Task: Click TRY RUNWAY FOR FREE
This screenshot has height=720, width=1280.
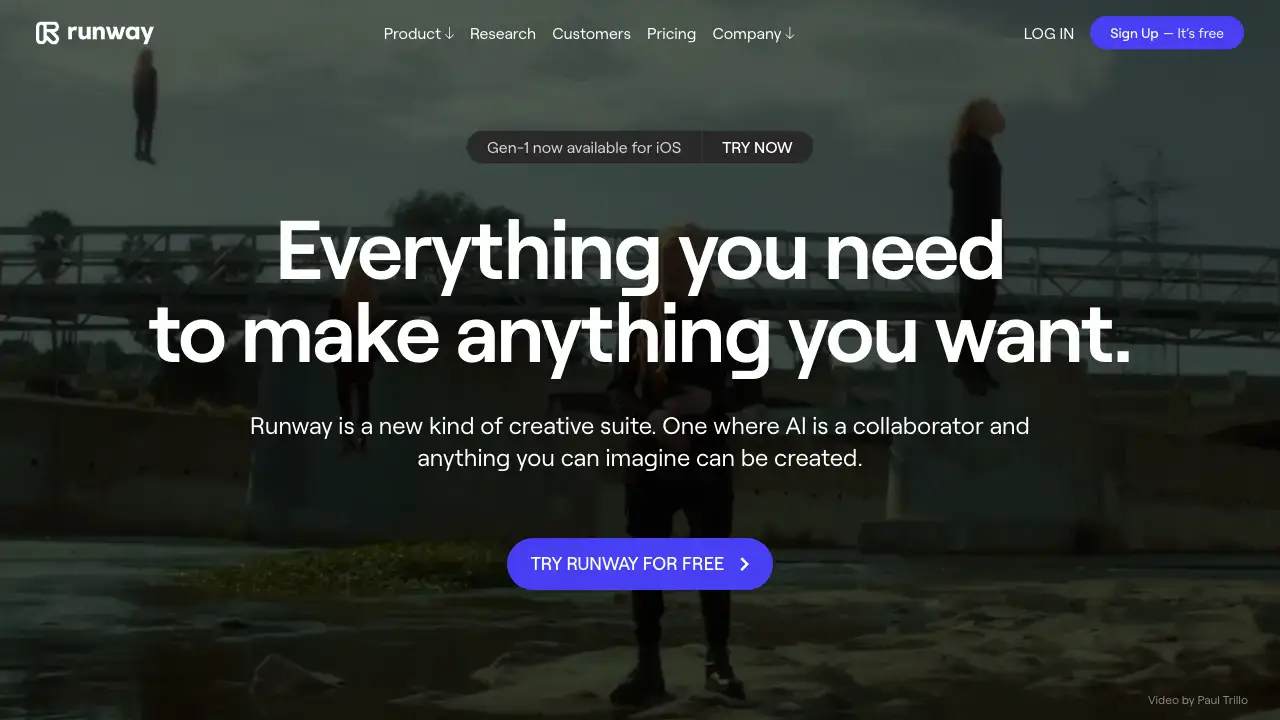Action: click(640, 564)
